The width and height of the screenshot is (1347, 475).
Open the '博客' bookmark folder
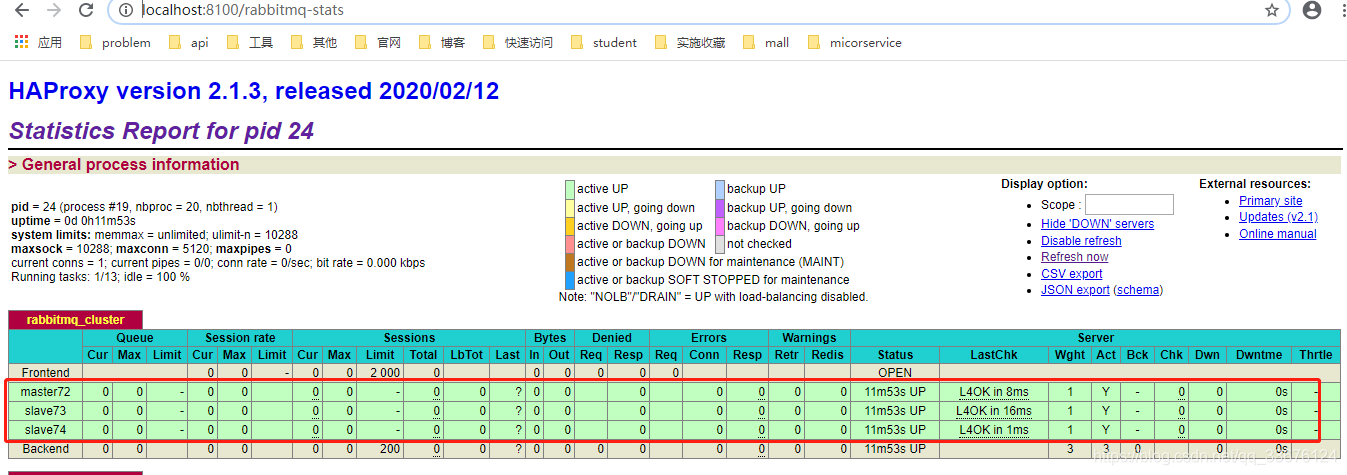point(441,42)
